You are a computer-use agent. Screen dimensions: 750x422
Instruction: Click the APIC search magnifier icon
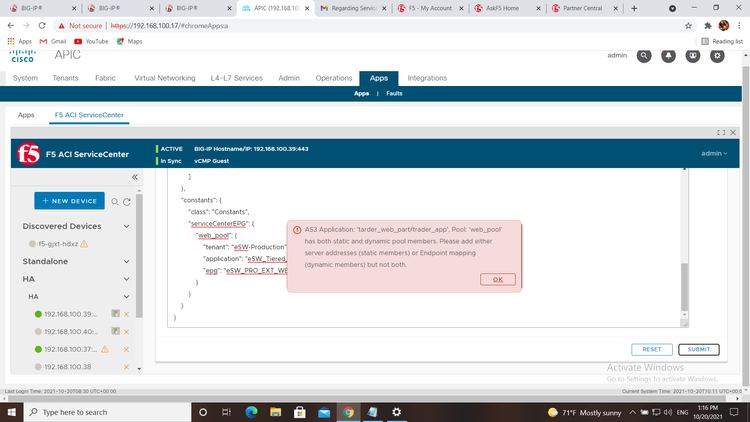644,56
